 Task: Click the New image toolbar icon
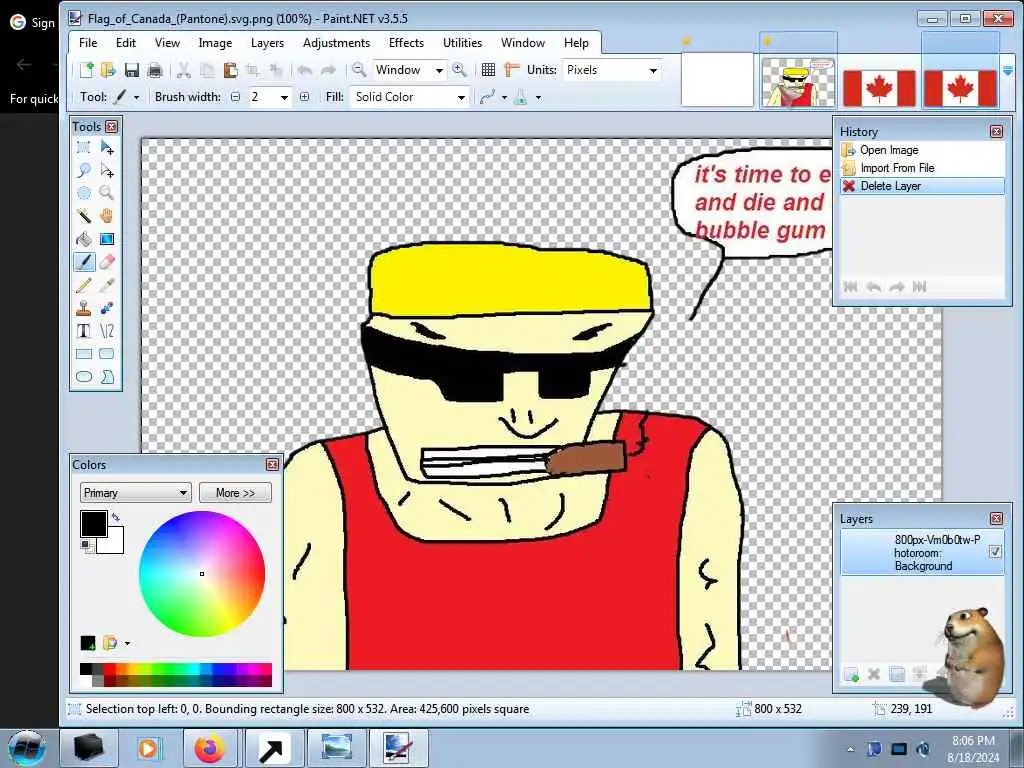[x=86, y=70]
